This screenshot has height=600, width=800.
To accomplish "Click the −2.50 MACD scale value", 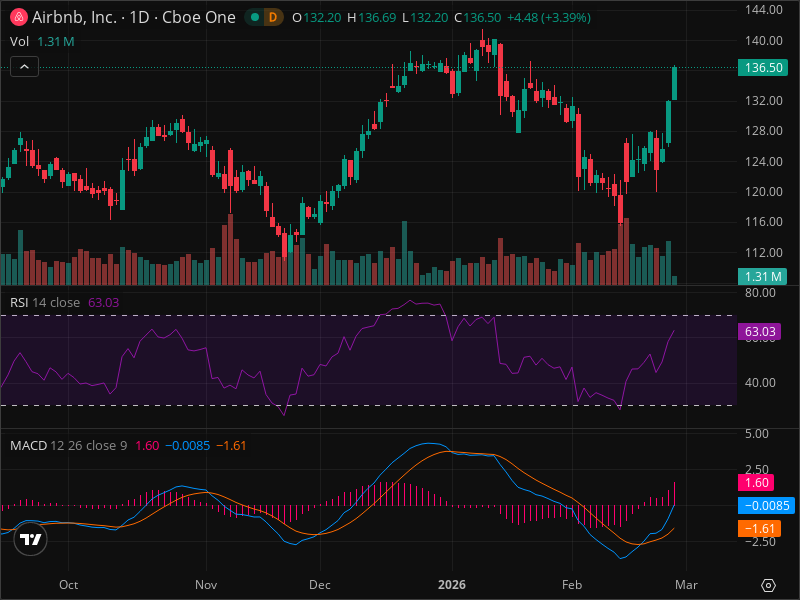I will coord(760,542).
